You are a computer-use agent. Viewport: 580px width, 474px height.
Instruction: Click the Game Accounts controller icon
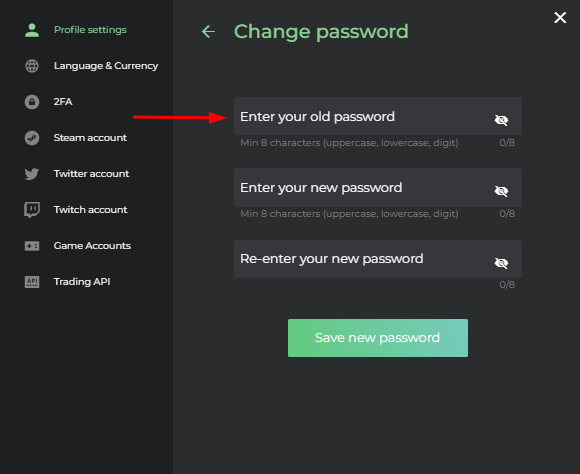(x=32, y=246)
